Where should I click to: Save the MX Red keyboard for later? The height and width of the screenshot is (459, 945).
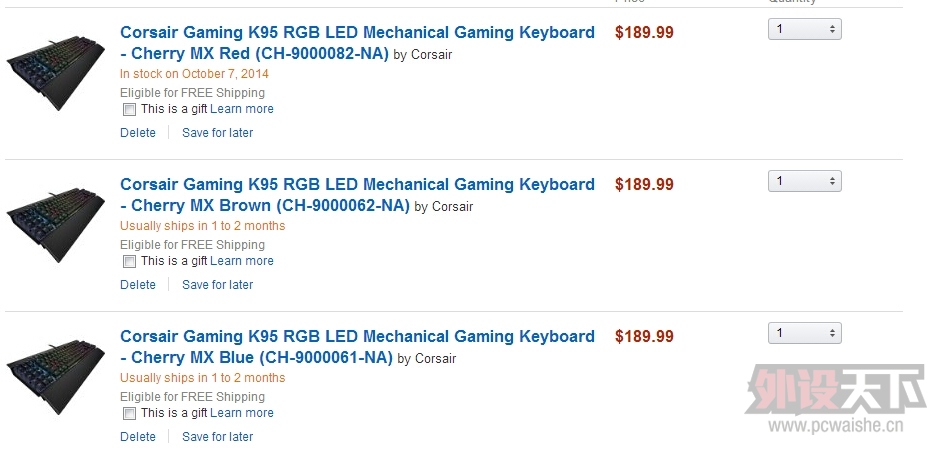point(218,133)
